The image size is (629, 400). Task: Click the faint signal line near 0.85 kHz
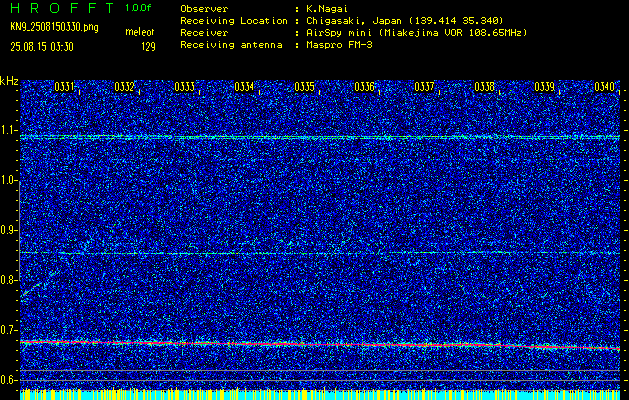320,253
